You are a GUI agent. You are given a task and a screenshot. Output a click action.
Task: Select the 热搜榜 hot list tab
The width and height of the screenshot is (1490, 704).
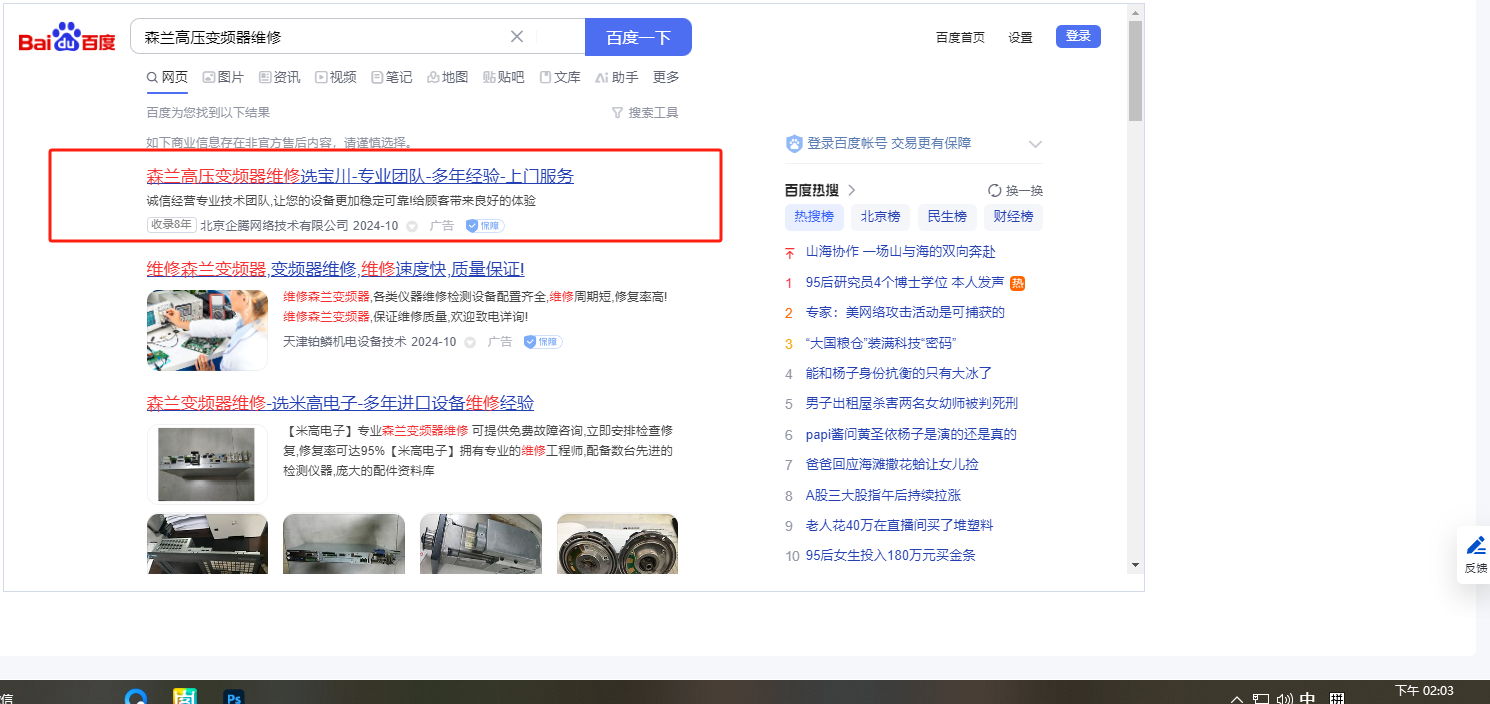(814, 216)
